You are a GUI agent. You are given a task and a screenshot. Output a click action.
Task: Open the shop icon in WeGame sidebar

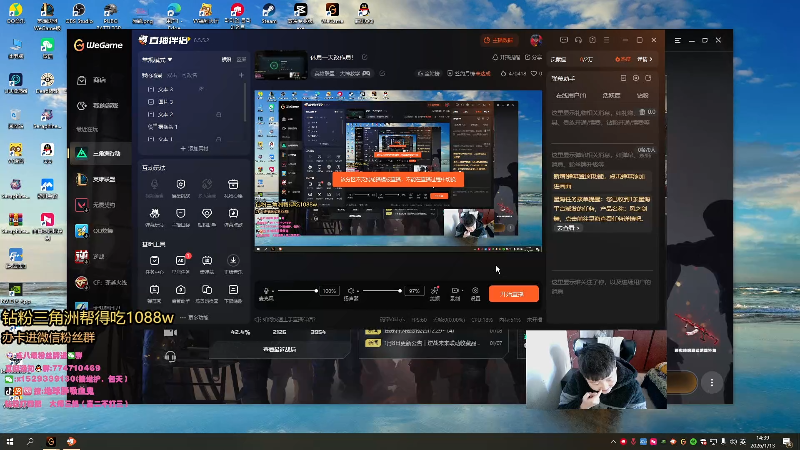tap(82, 80)
